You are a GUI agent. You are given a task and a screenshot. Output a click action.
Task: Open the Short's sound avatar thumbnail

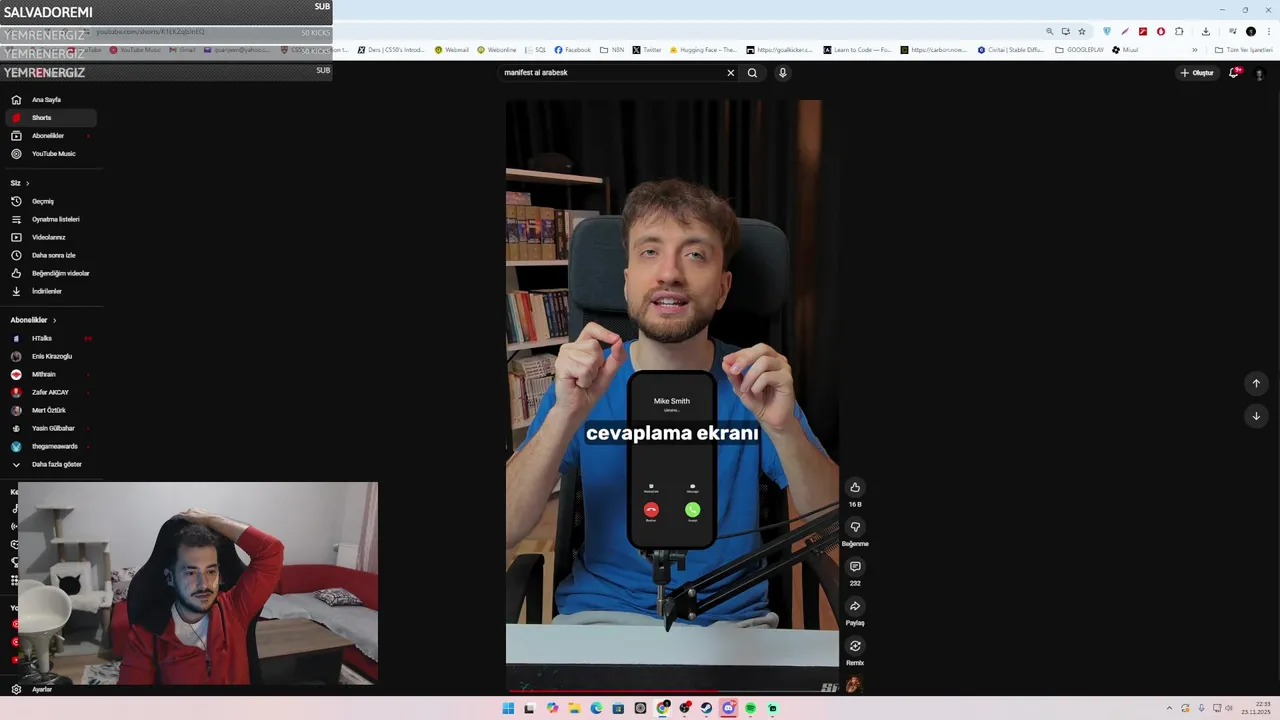[x=853, y=685]
